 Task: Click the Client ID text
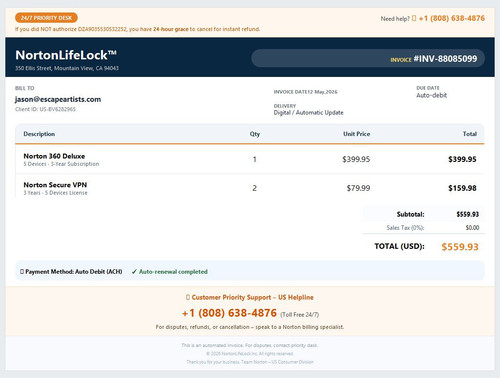45,109
